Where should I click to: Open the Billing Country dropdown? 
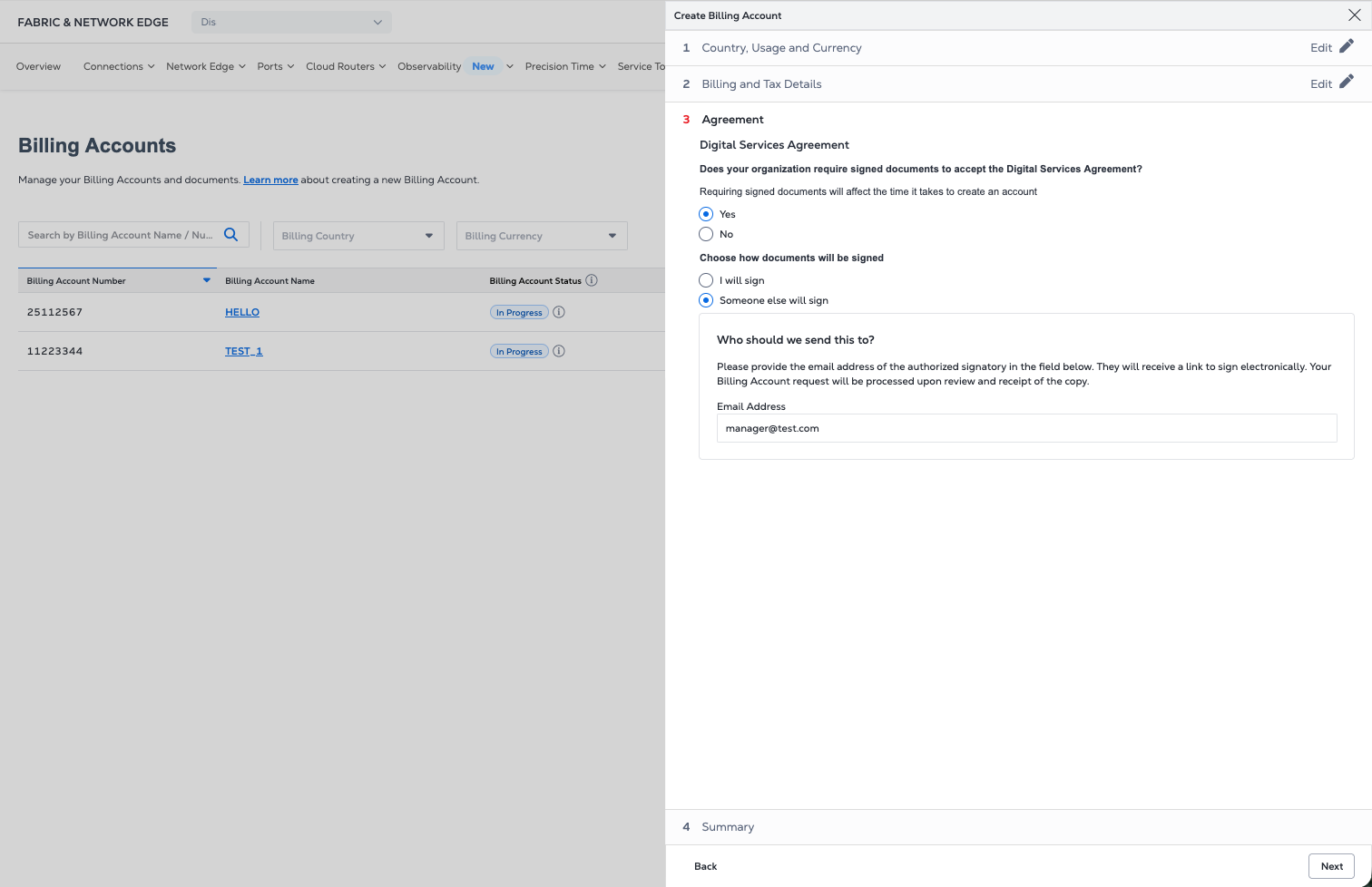tap(358, 236)
